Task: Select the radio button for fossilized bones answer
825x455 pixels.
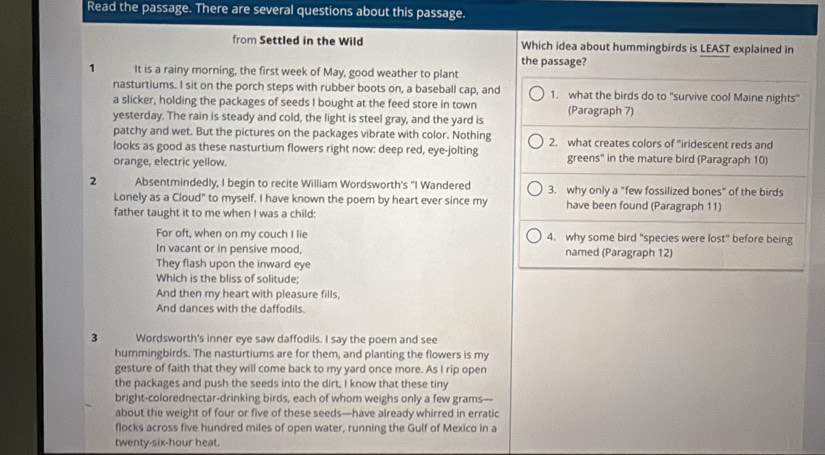Action: point(535,189)
